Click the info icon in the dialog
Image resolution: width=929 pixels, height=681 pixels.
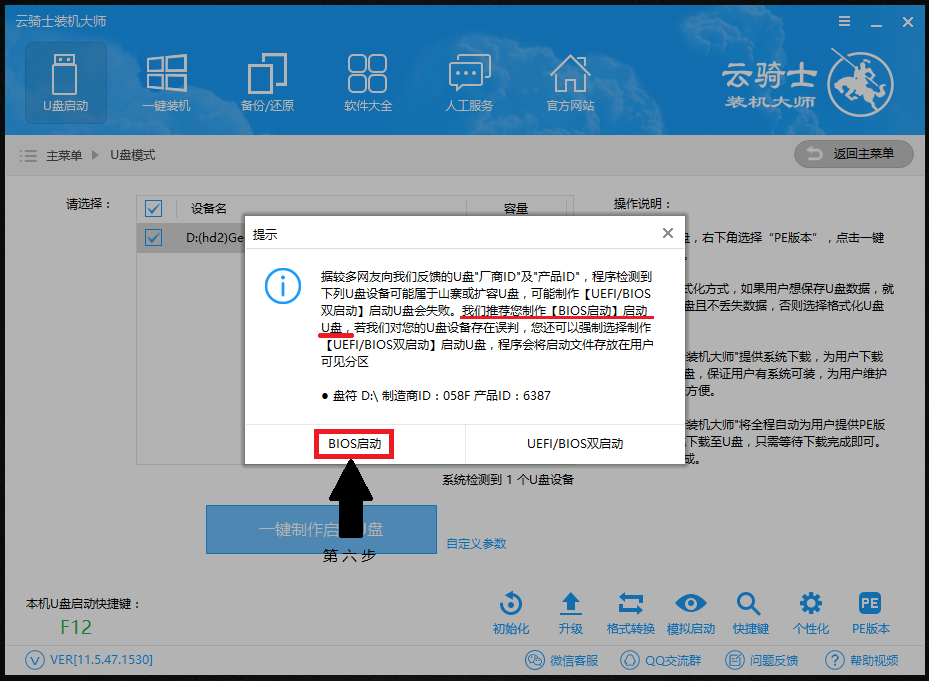283,286
